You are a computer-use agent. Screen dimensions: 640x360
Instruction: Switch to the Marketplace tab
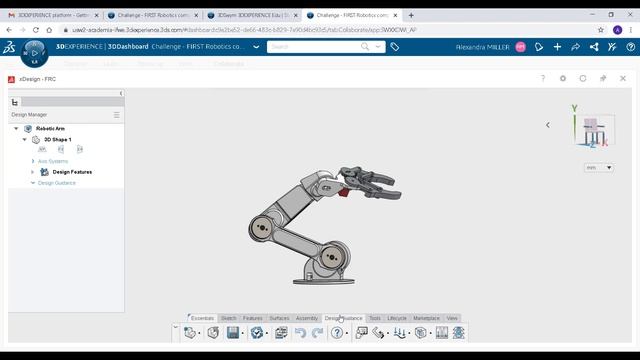click(x=426, y=318)
